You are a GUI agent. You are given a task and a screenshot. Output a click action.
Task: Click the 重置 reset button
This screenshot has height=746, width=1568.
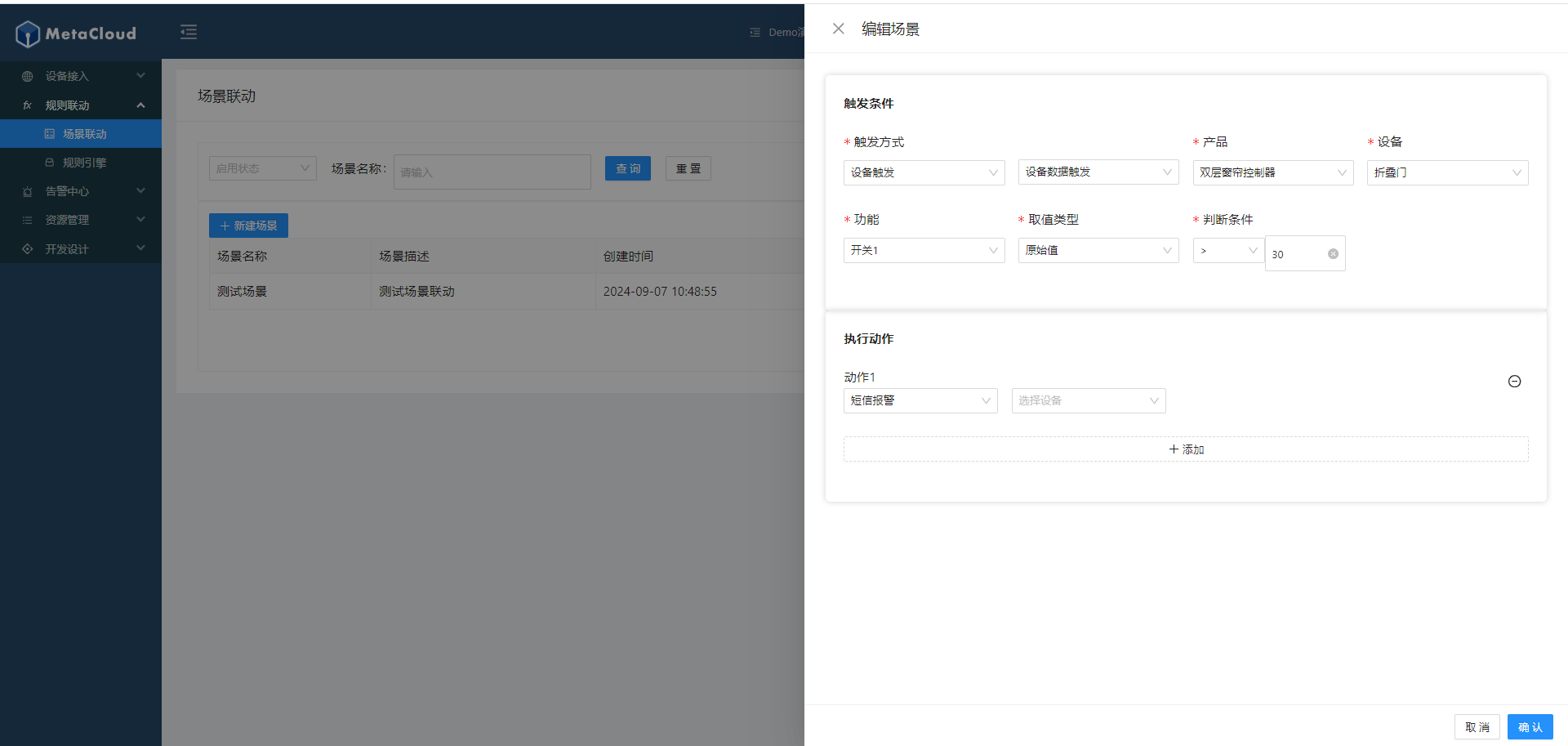(688, 168)
